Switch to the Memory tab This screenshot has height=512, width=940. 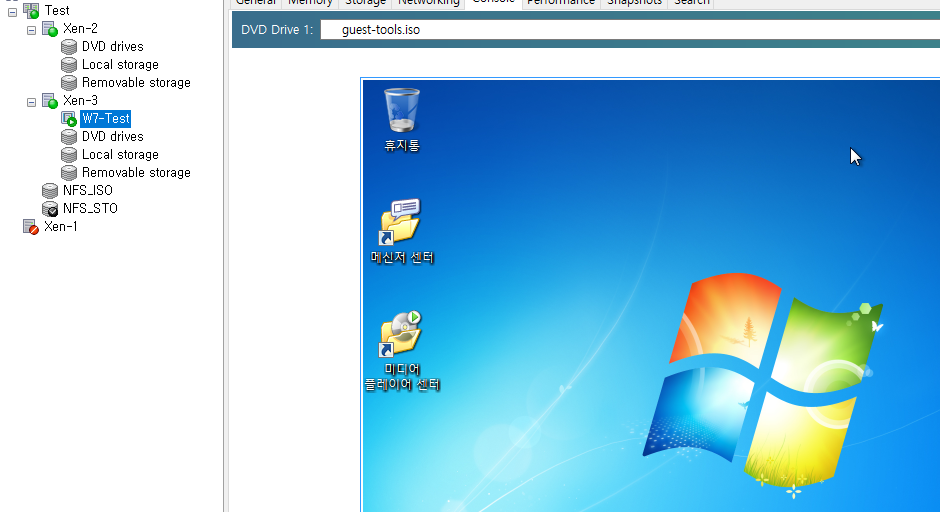(x=310, y=3)
